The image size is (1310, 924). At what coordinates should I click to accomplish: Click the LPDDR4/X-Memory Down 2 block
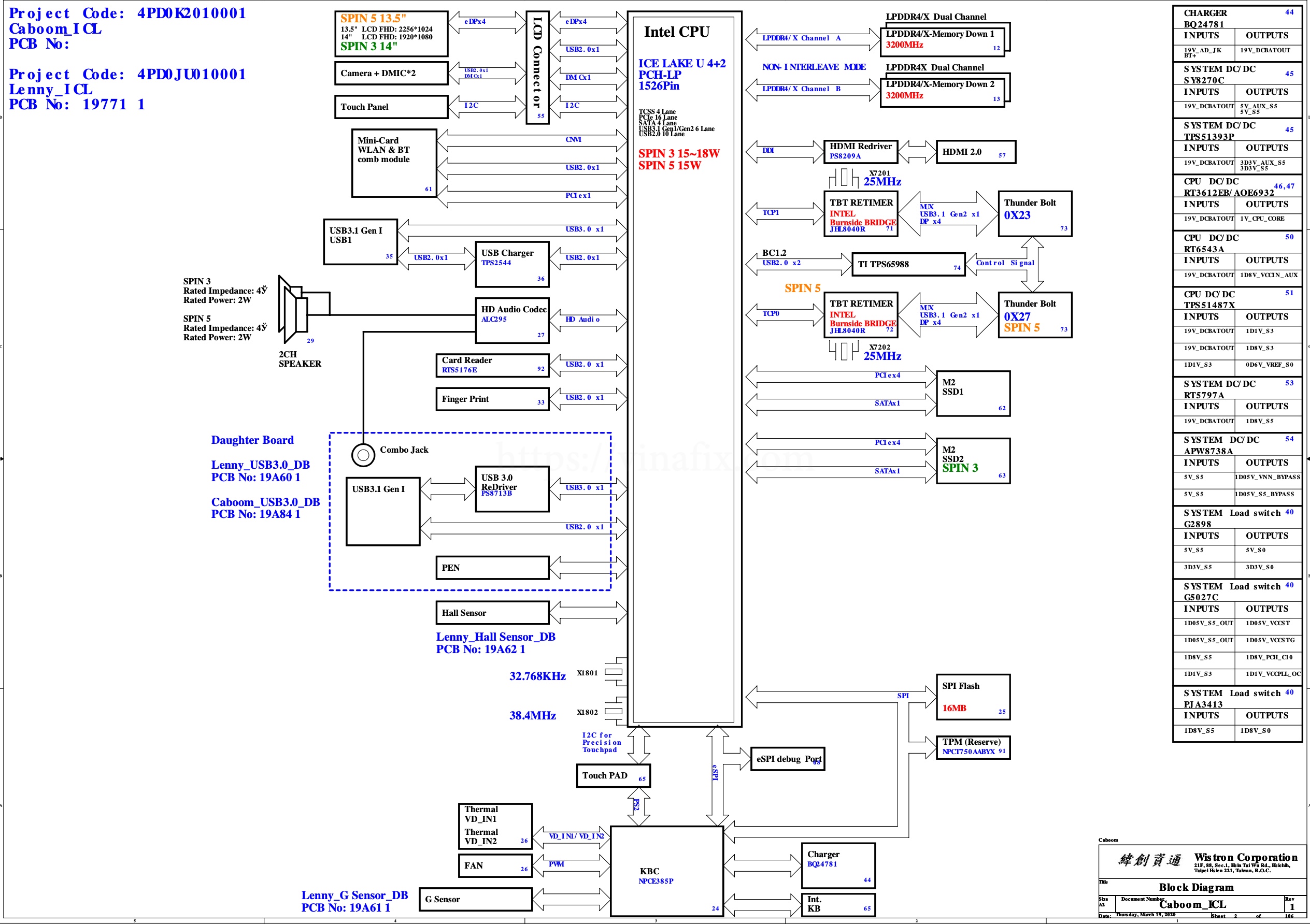point(943,92)
